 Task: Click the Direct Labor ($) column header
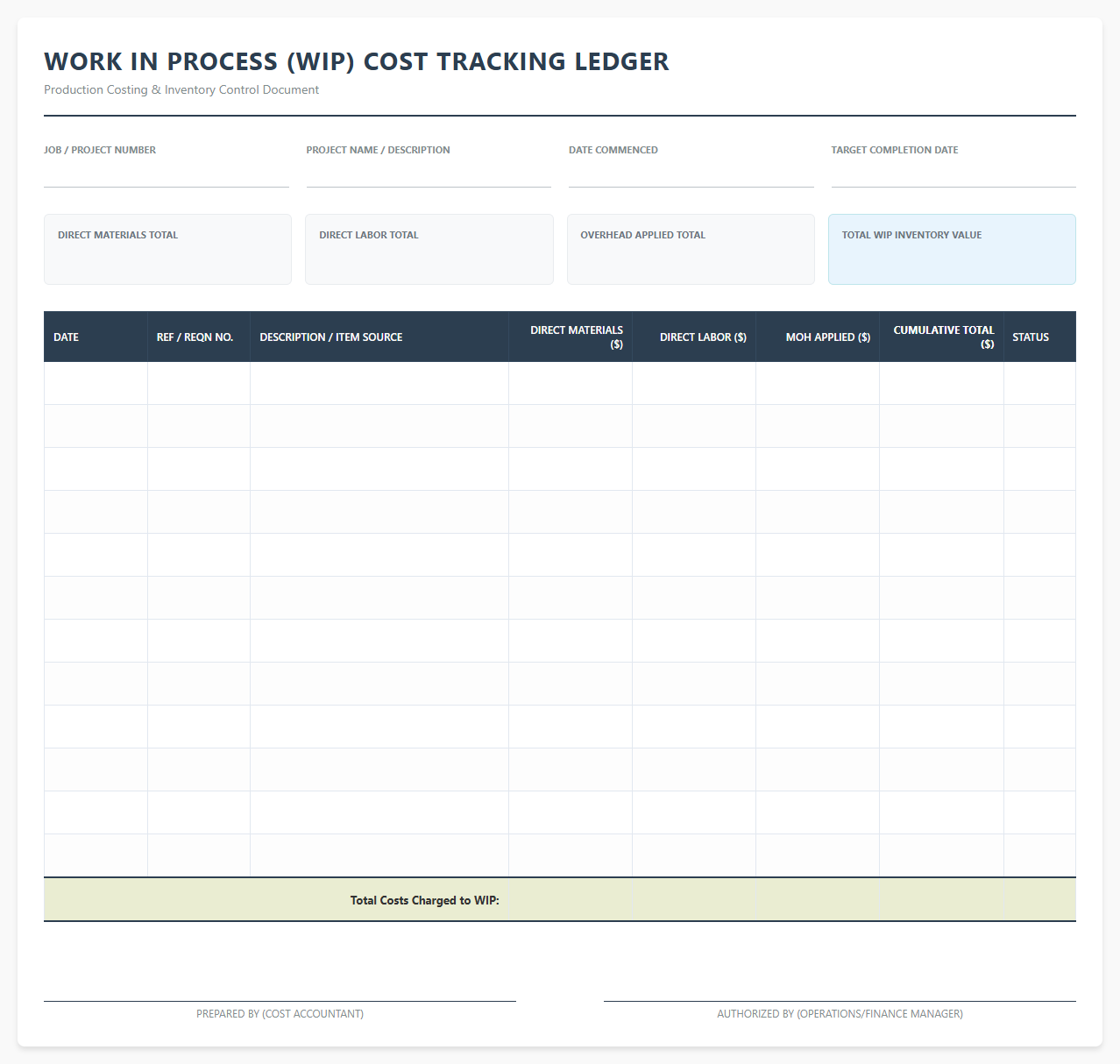[x=694, y=337]
